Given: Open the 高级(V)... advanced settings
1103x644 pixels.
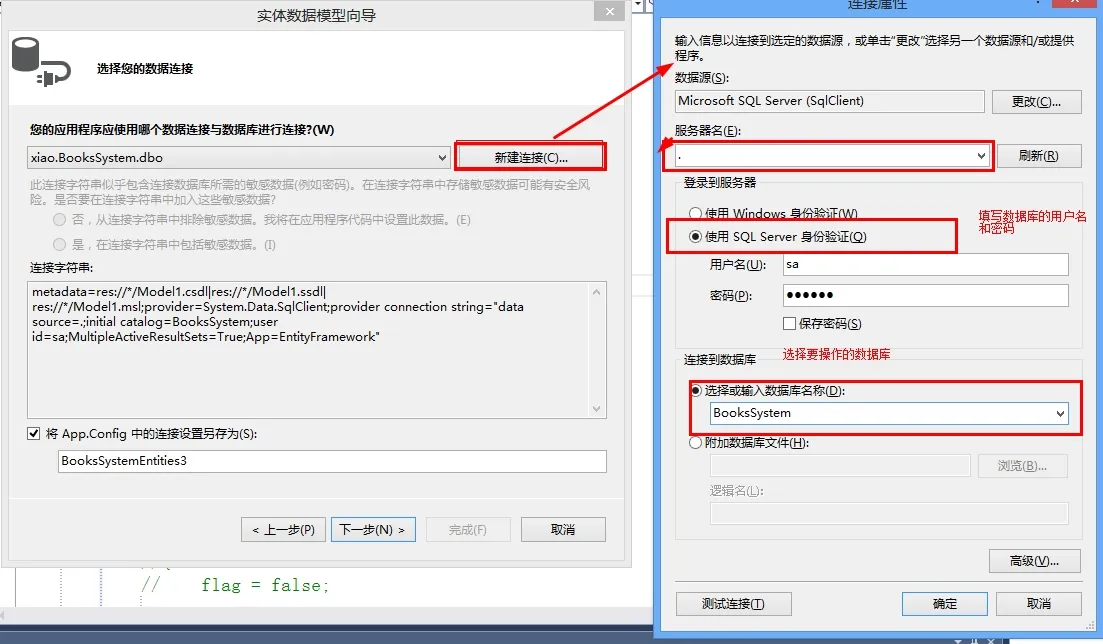Looking at the screenshot, I should (x=1034, y=561).
